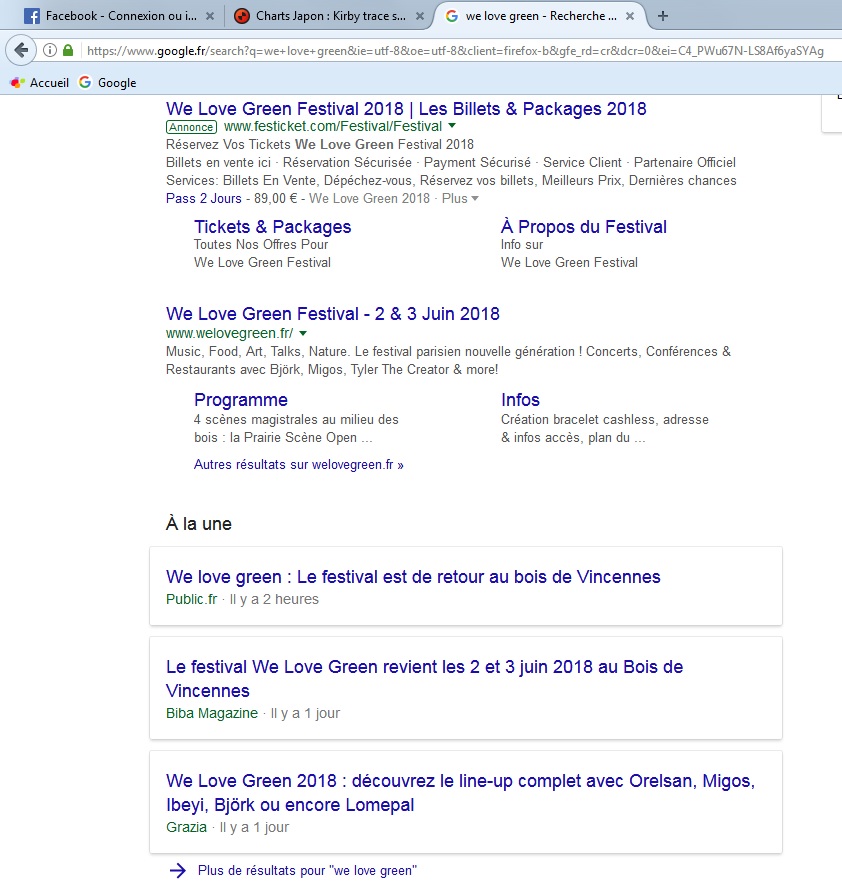The width and height of the screenshot is (842, 881).
Task: Close the Charts Japon tab
Action: click(x=420, y=16)
